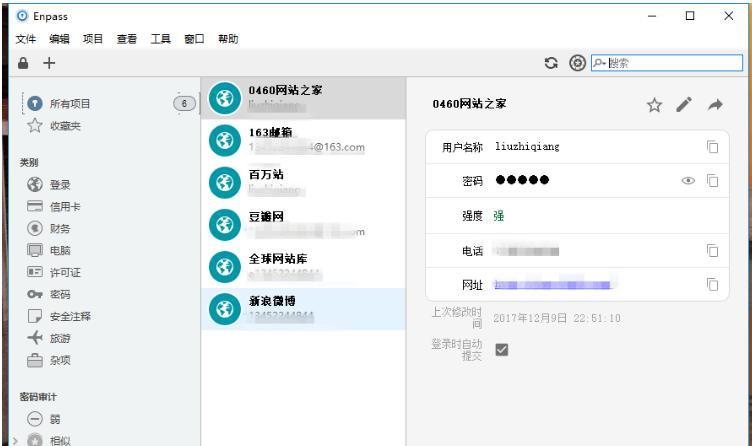Share the item with arrow icon
The height and width of the screenshot is (446, 752).
coord(715,105)
